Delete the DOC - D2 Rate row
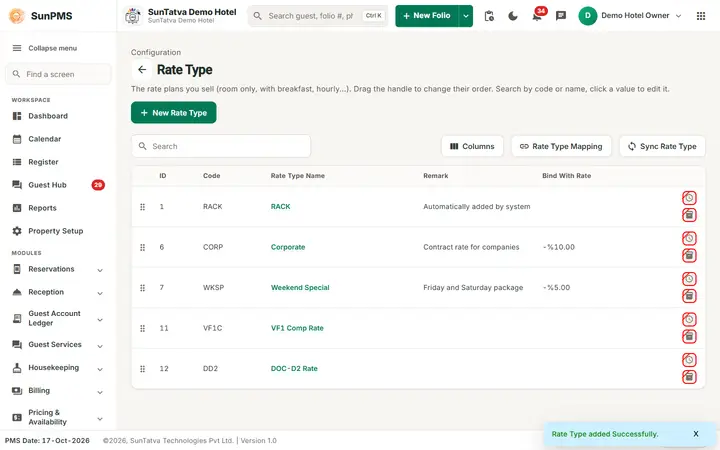The image size is (720, 450). (689, 377)
